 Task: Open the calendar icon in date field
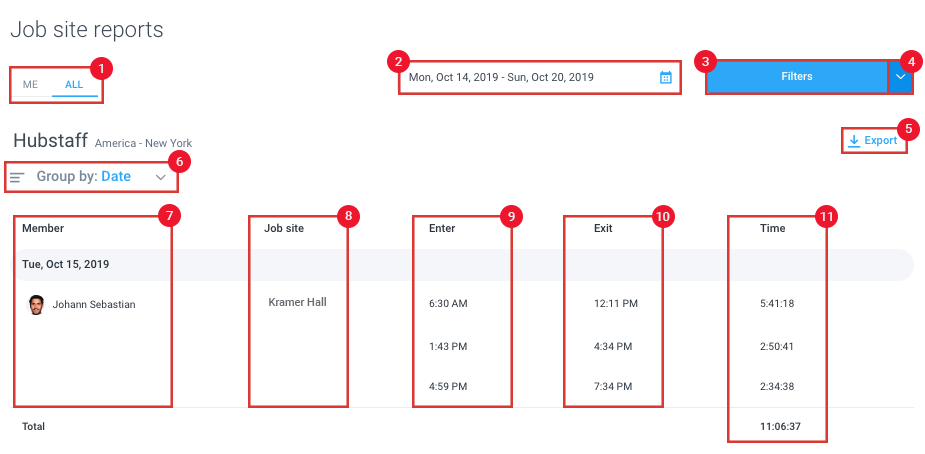point(665,77)
